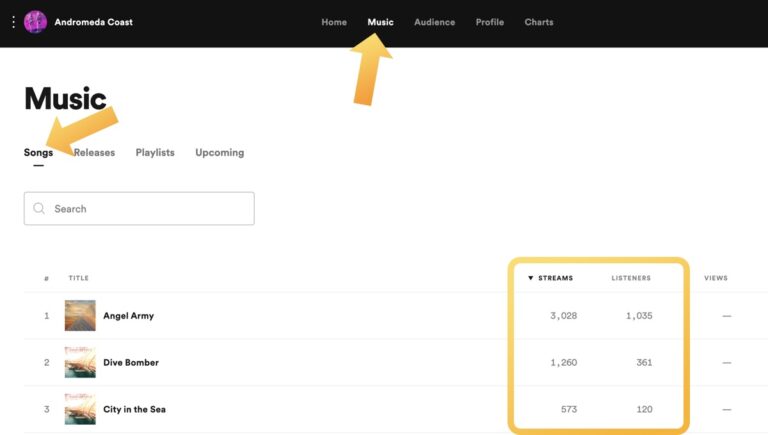Viewport: 768px width, 435px height.
Task: Select the Music navigation tab
Action: (x=380, y=22)
